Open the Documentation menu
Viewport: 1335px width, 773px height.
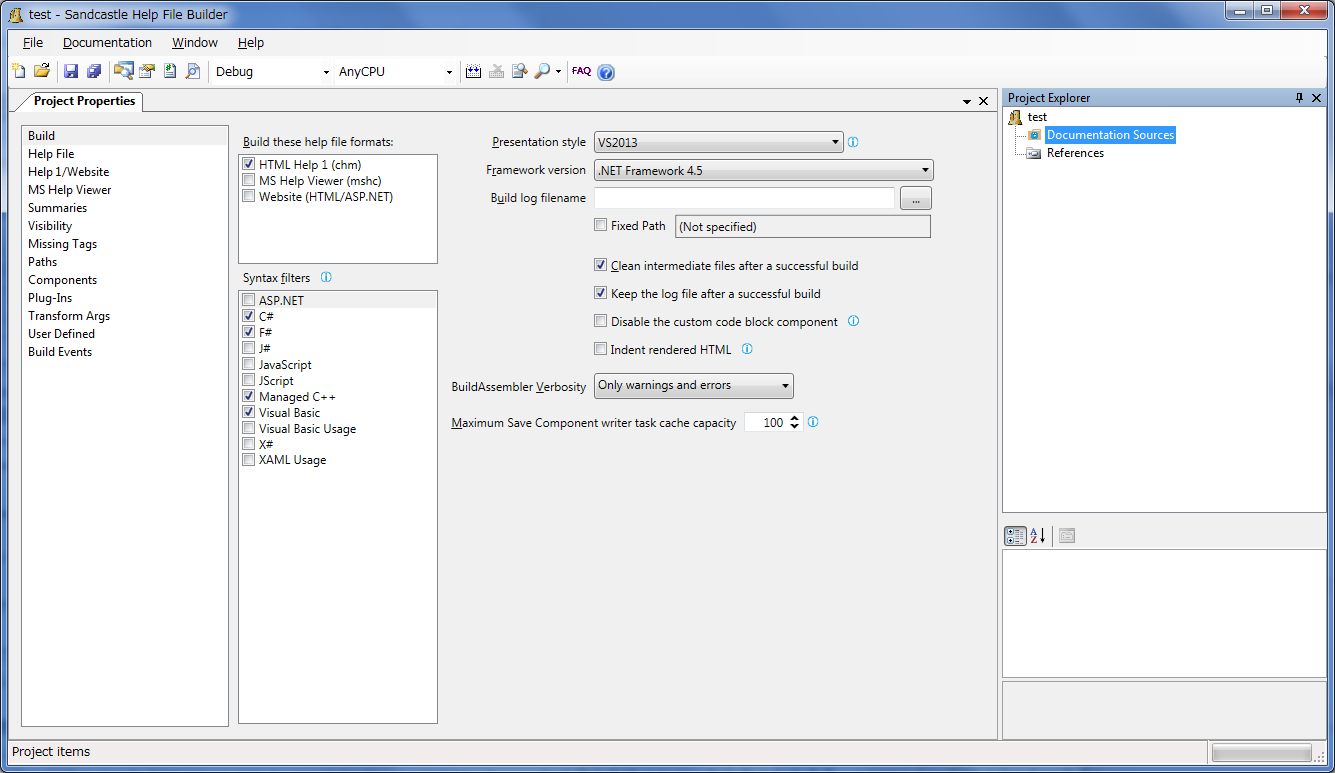[x=107, y=43]
